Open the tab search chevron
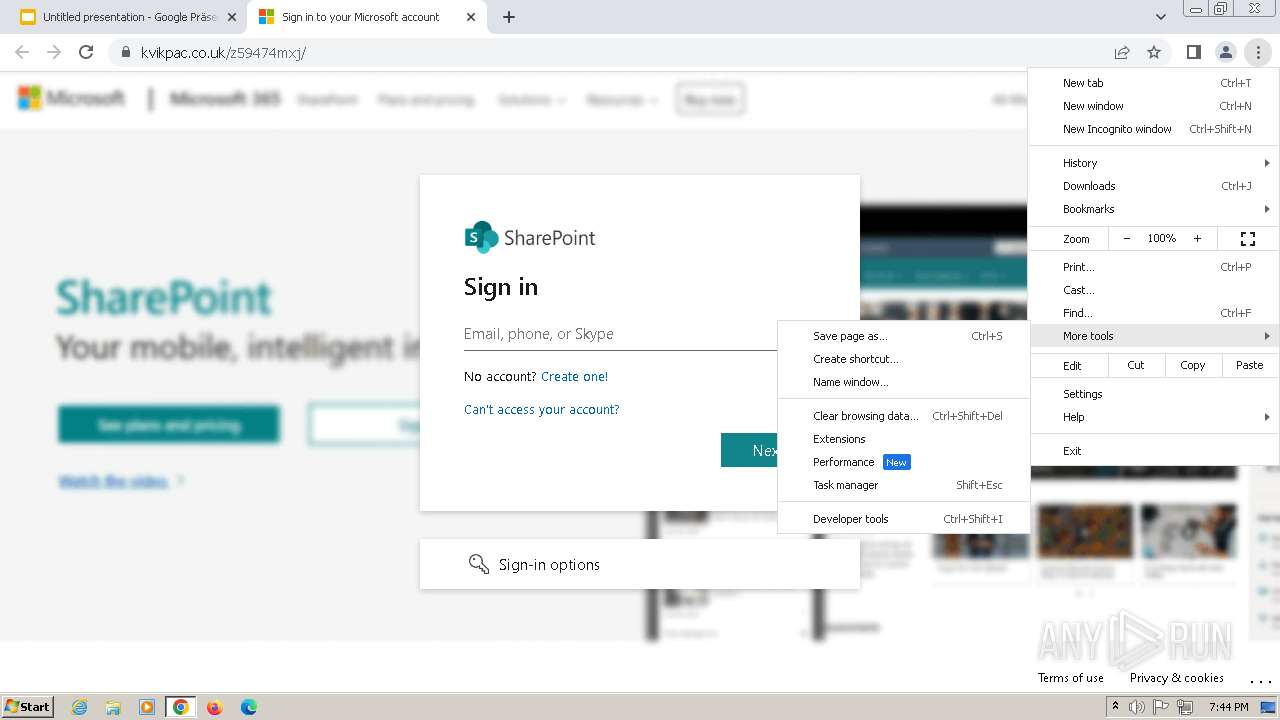This screenshot has width=1280, height=720. tap(1160, 17)
